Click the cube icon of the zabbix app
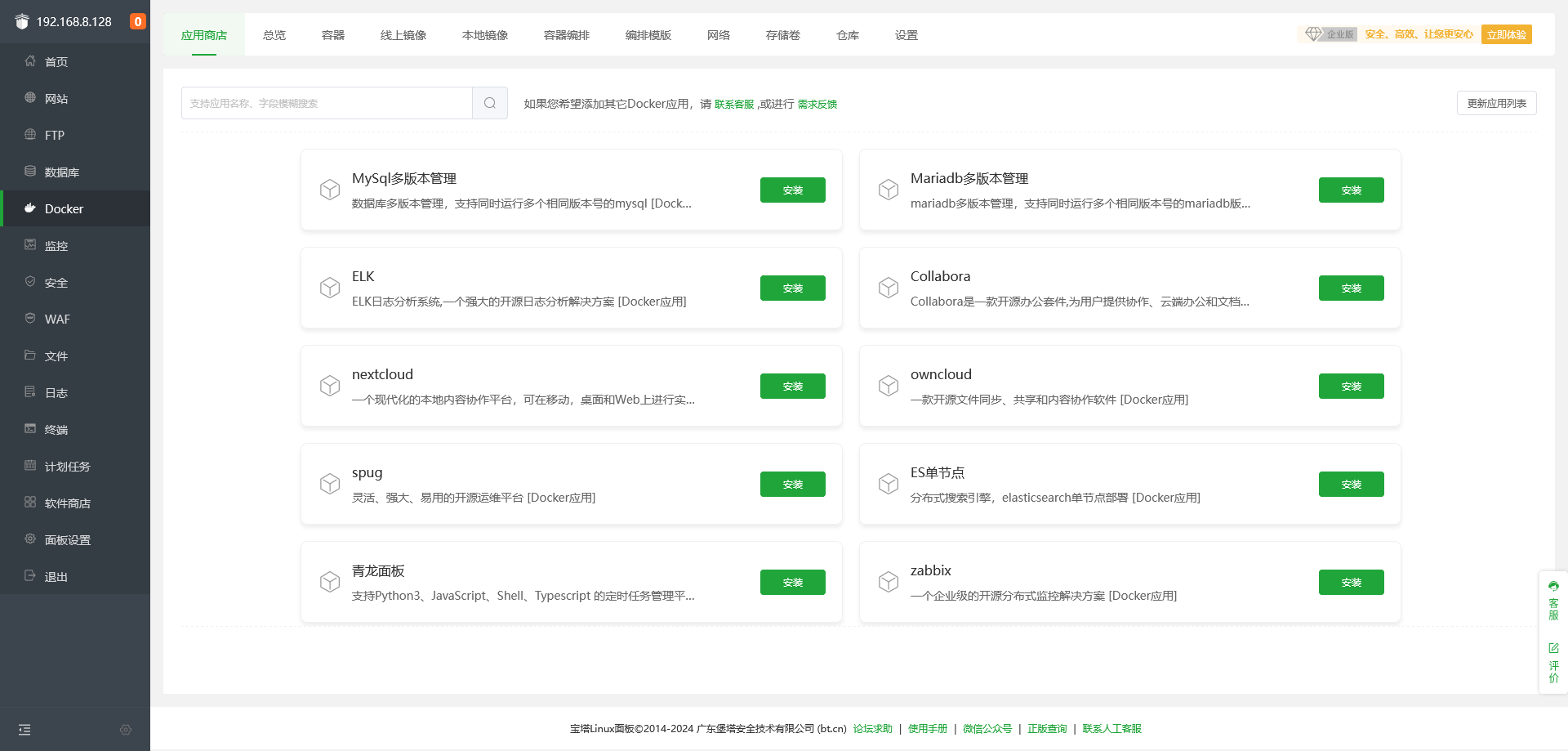 [889, 582]
